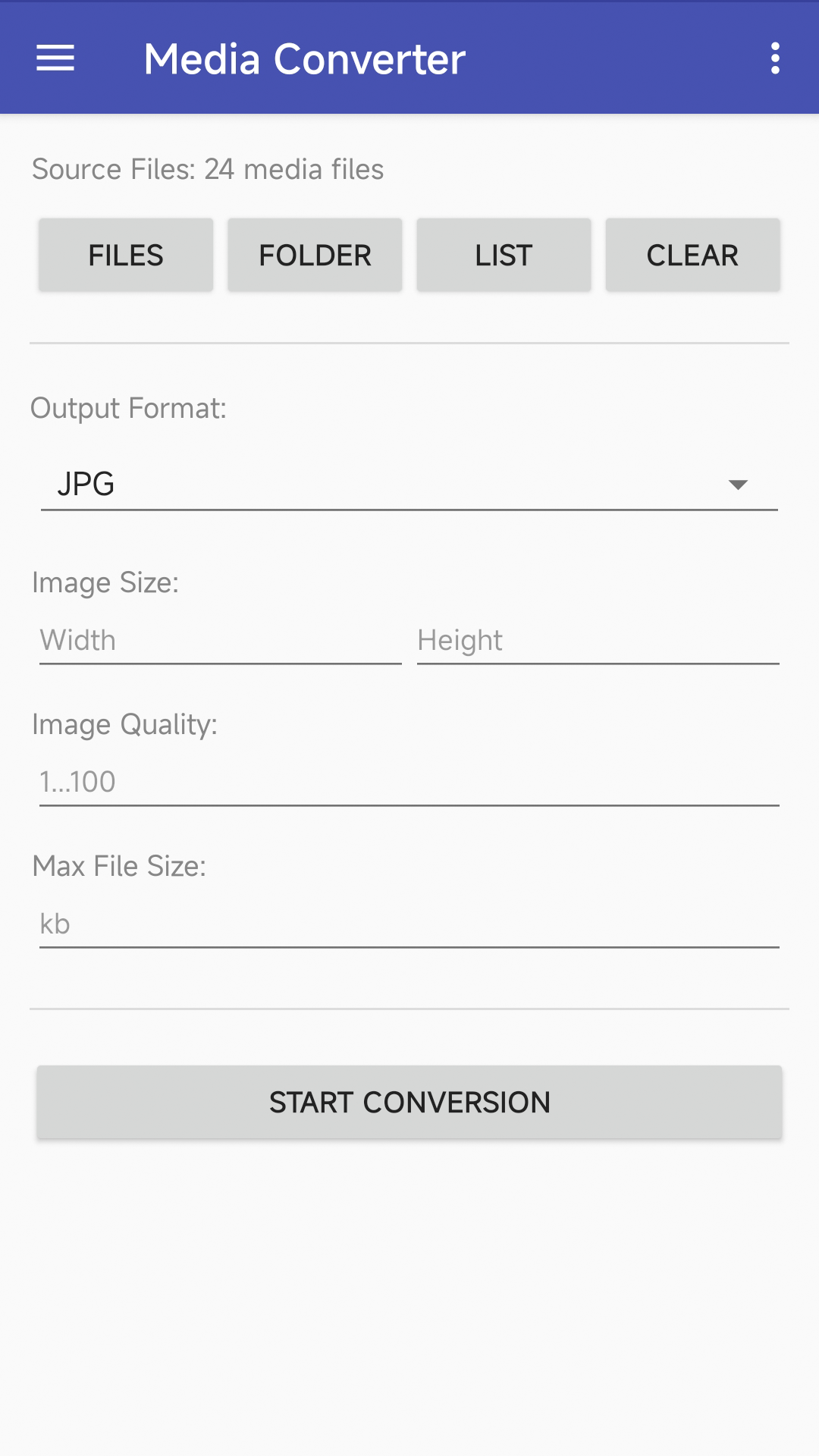This screenshot has height=1456, width=819.
Task: Tap the Source Files count text
Action: click(x=208, y=169)
